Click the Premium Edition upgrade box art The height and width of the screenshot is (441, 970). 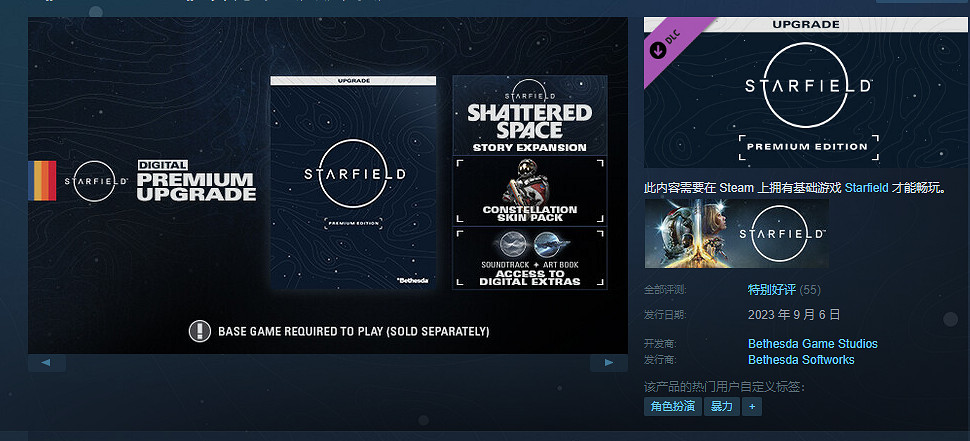pos(353,183)
